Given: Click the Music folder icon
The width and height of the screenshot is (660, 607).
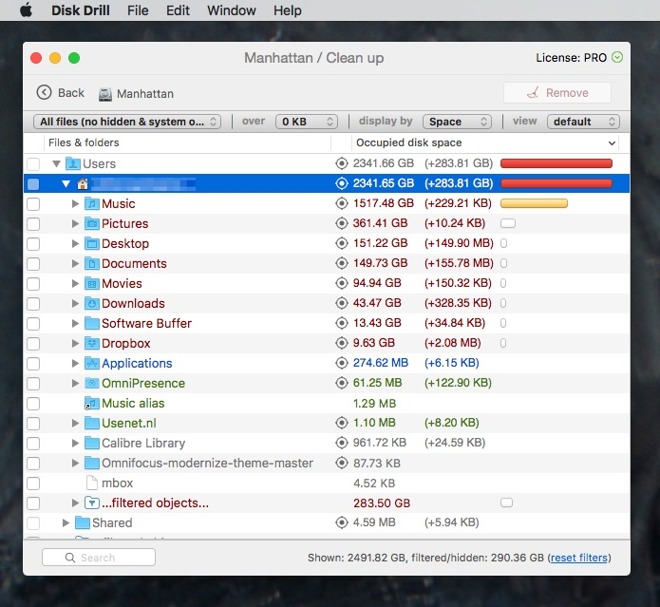Looking at the screenshot, I should (92, 203).
